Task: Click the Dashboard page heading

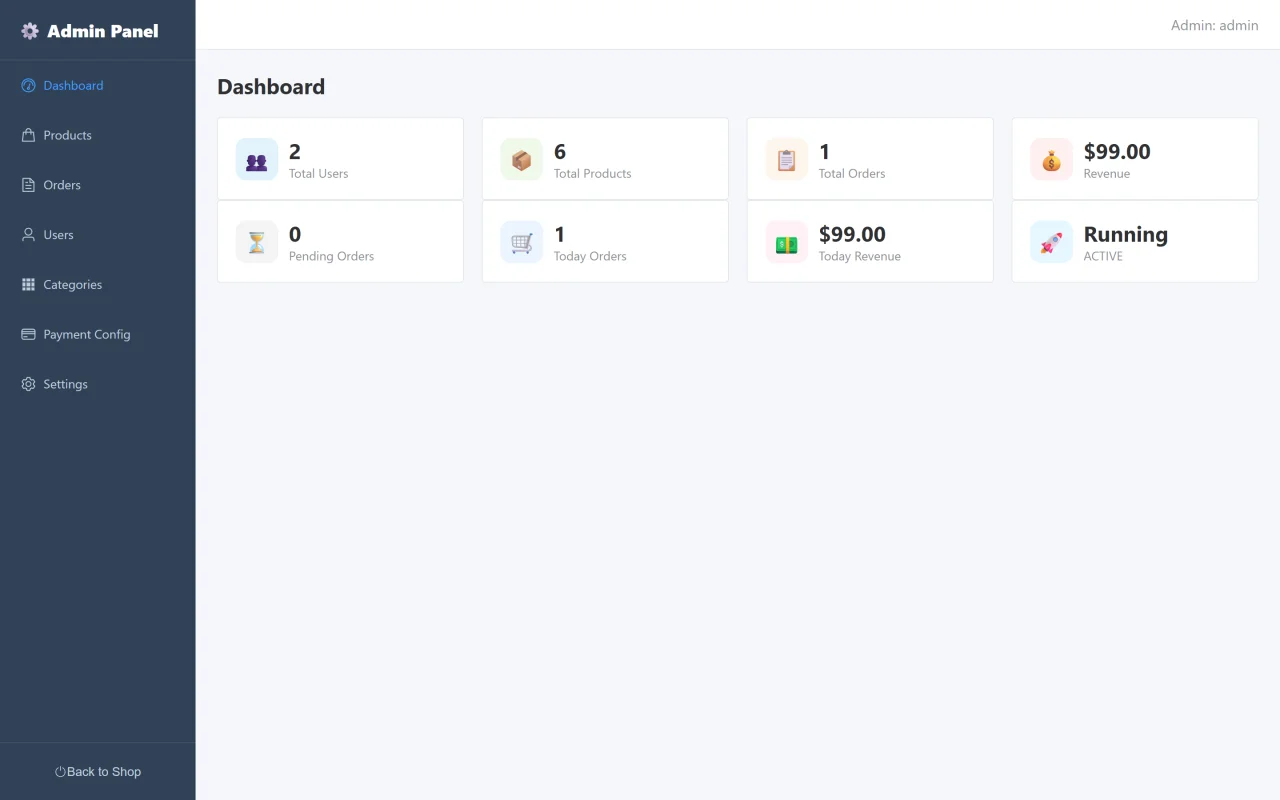Action: pyautogui.click(x=271, y=87)
